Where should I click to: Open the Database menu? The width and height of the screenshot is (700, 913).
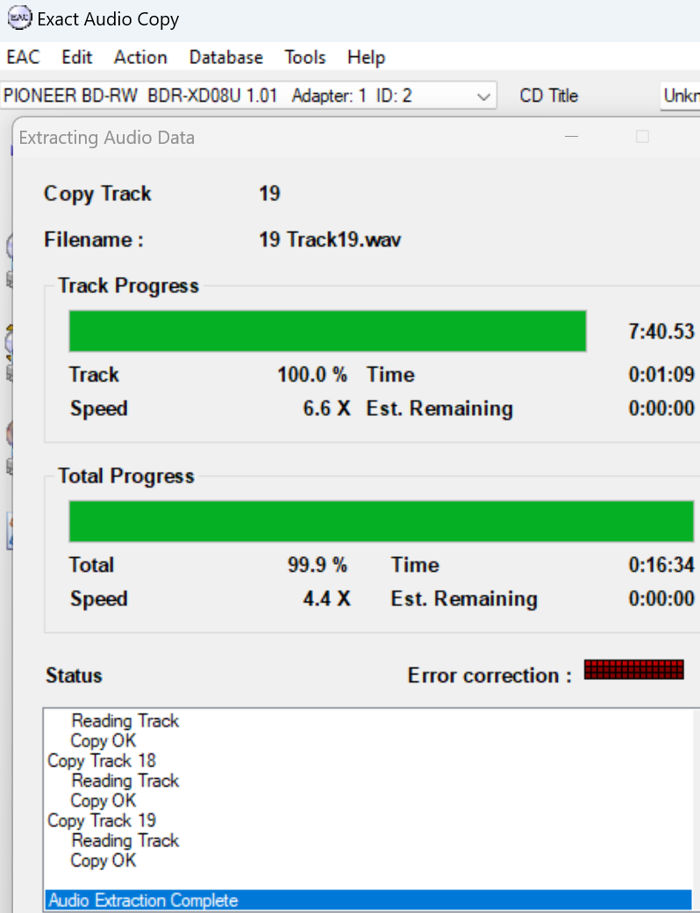(x=226, y=57)
